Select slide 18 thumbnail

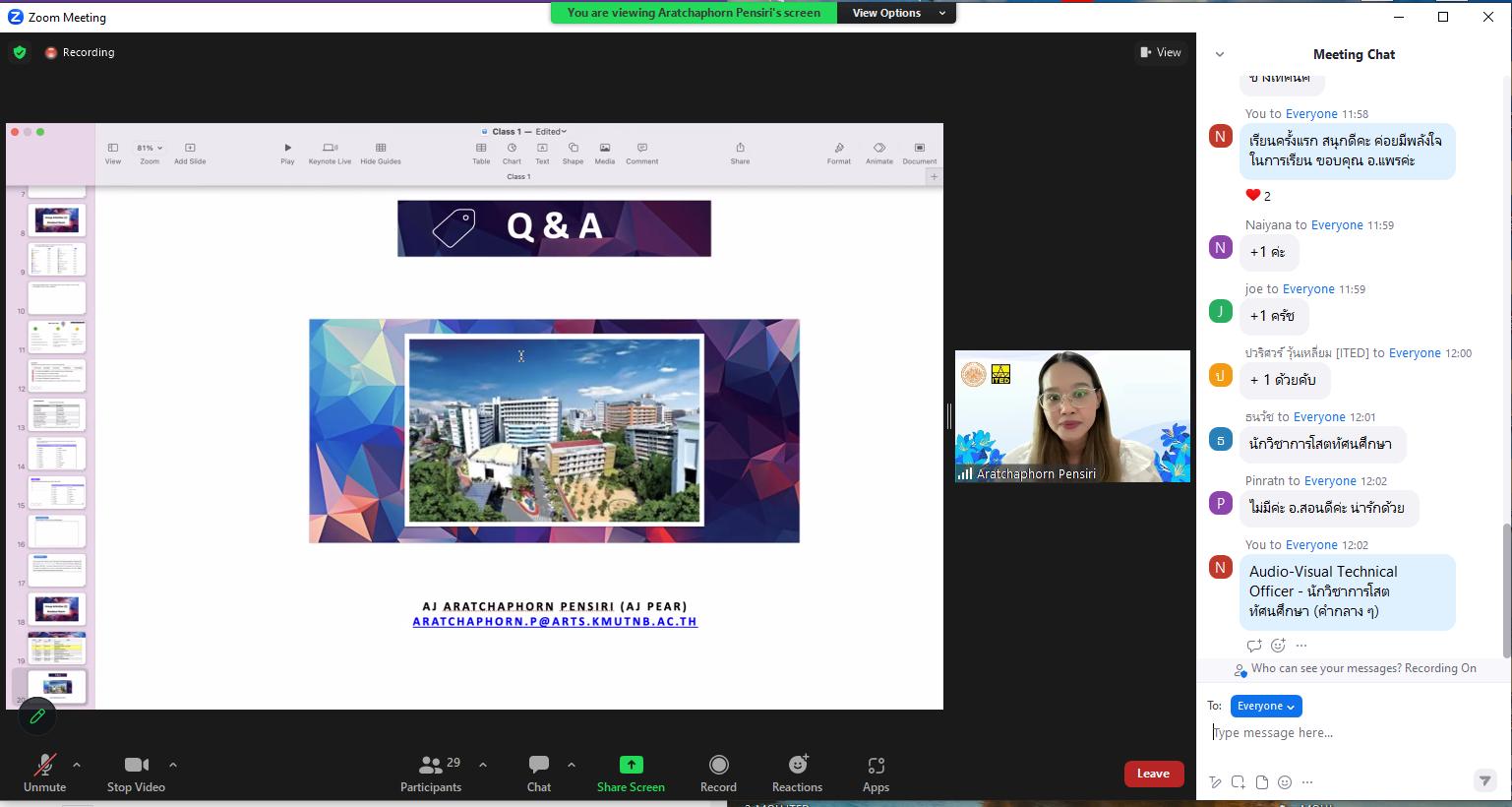click(x=57, y=609)
